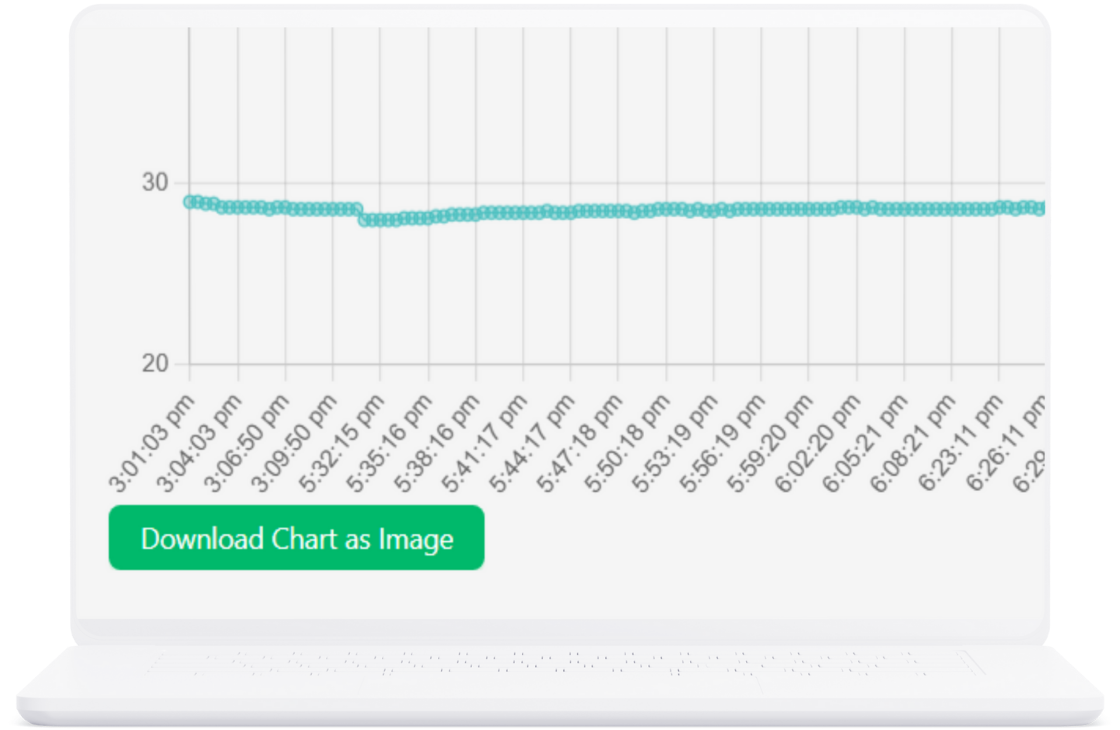
Task: Click the Download Chart as Image button
Action: click(x=296, y=538)
